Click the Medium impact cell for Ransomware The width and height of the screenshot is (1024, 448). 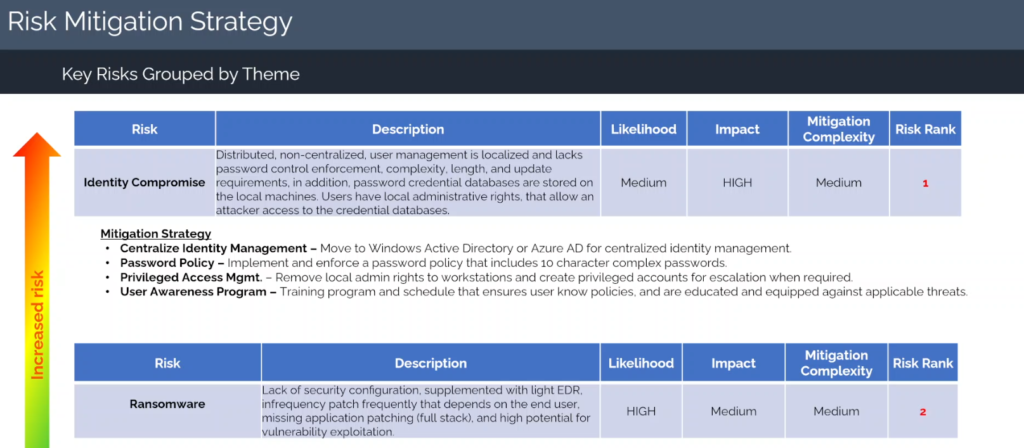click(x=733, y=410)
